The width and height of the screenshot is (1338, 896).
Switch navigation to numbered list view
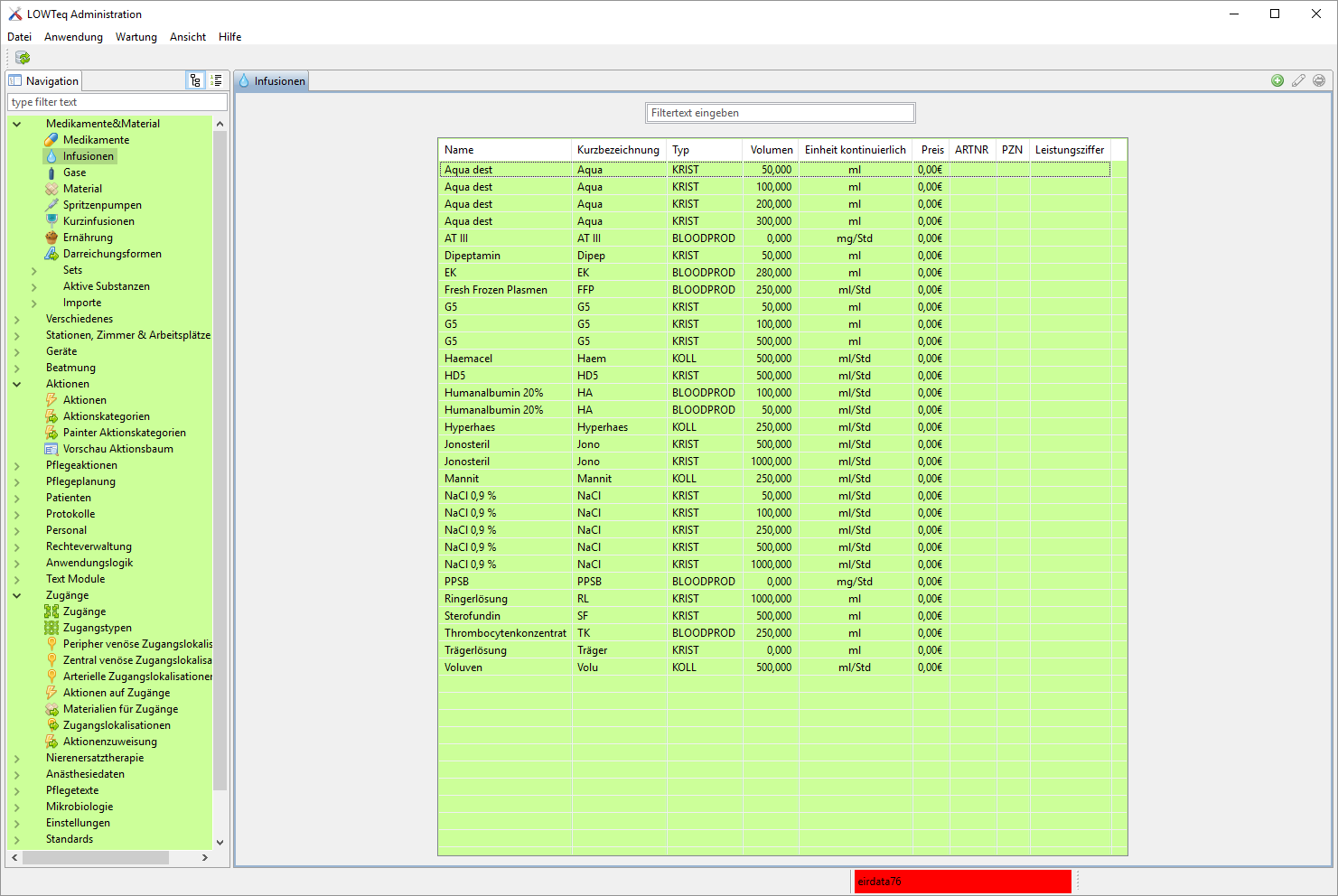[x=215, y=79]
